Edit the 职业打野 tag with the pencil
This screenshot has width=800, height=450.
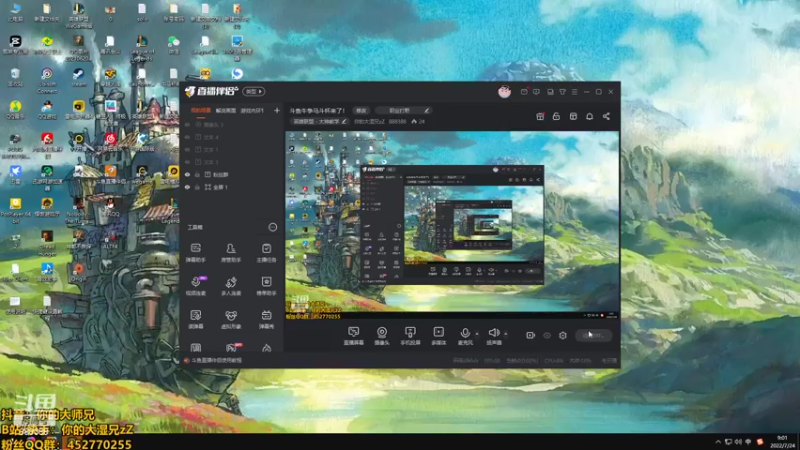coord(427,110)
